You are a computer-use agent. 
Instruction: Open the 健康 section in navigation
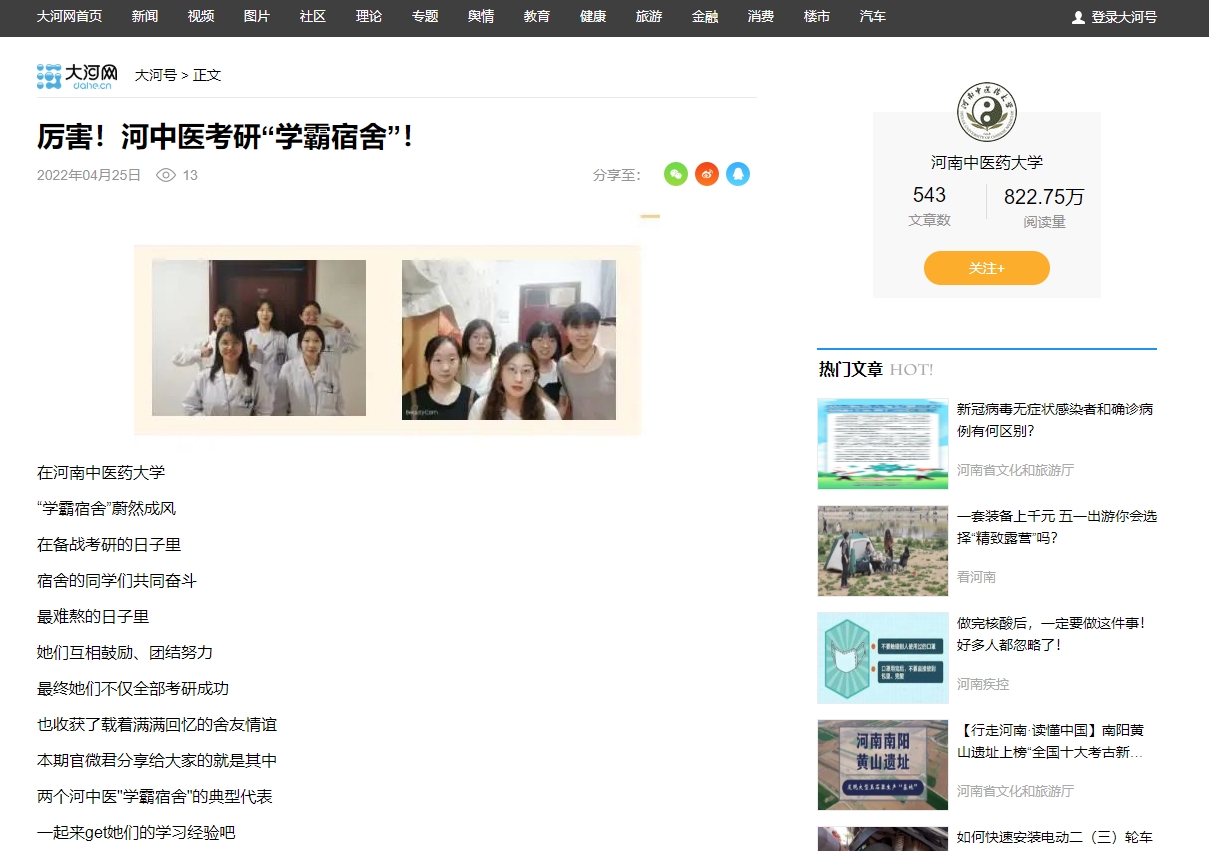point(593,17)
